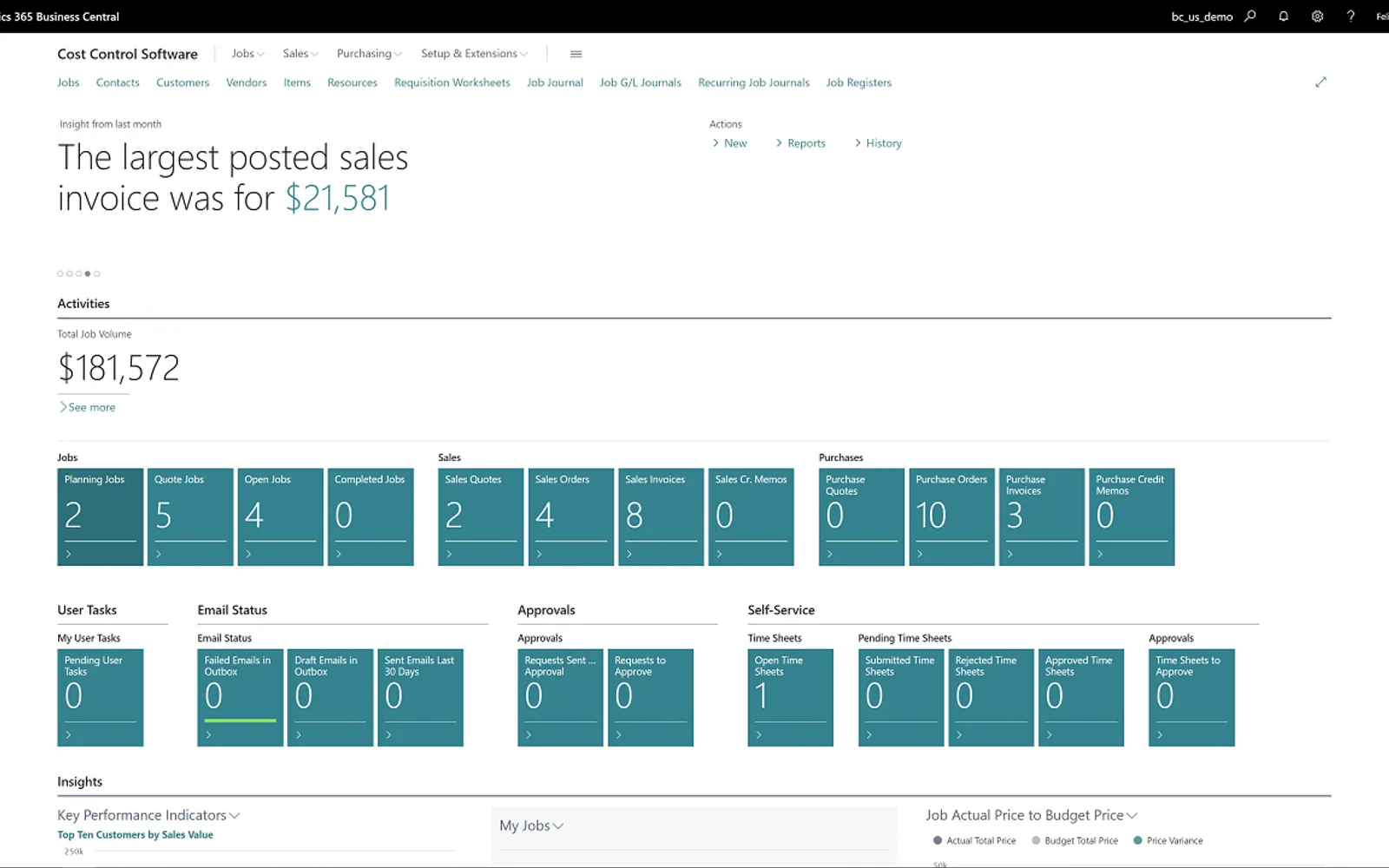This screenshot has width=1389, height=868.
Task: Open the Pending User Tasks tile
Action: [x=101, y=698]
